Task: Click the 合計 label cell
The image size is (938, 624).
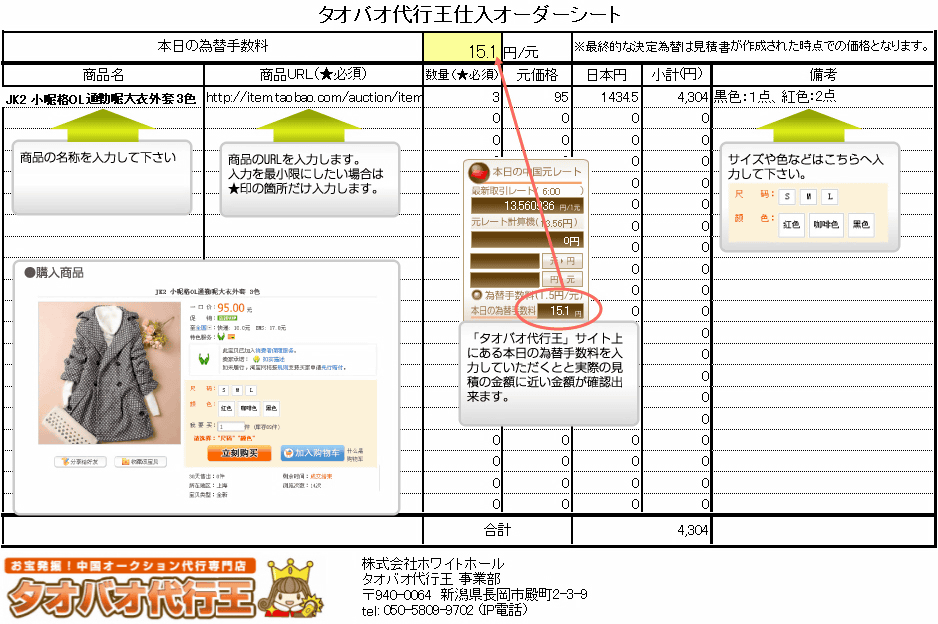Action: 497,530
